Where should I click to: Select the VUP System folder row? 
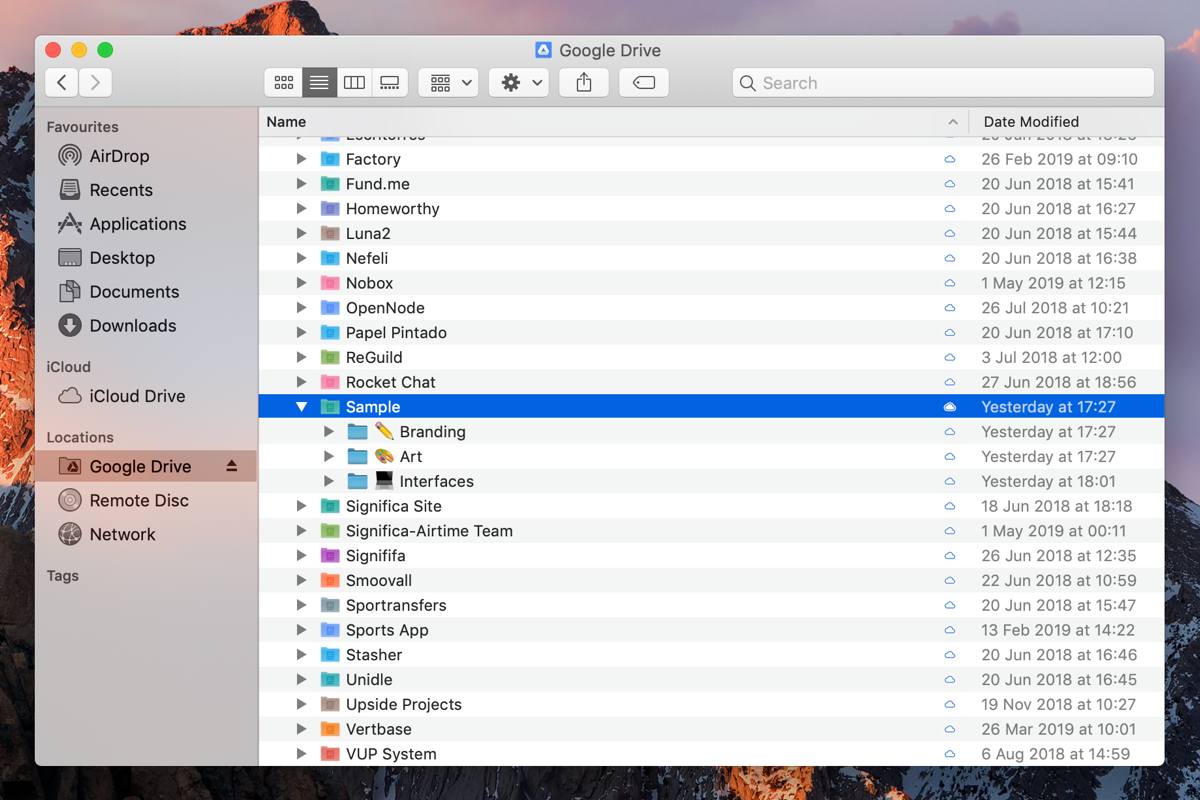711,754
